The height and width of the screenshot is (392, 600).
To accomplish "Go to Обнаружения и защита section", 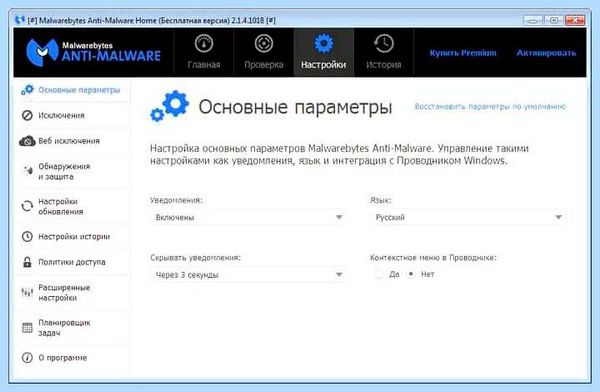I will click(x=72, y=171).
